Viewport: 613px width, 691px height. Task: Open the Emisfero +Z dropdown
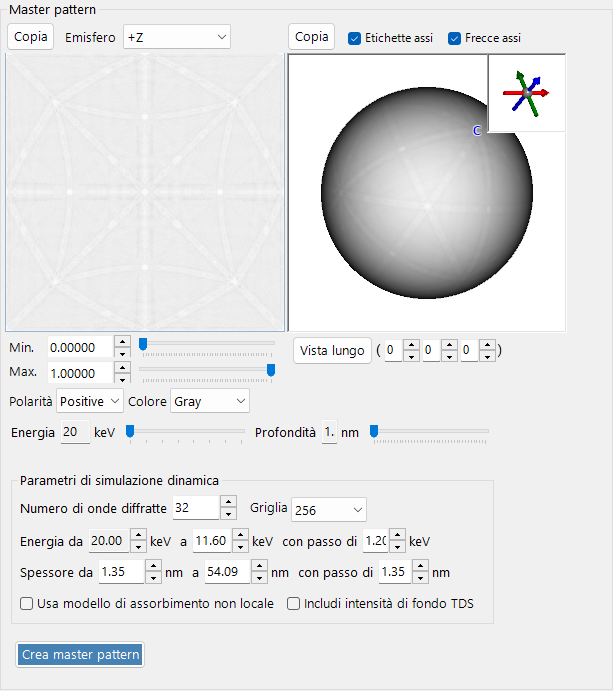point(177,37)
